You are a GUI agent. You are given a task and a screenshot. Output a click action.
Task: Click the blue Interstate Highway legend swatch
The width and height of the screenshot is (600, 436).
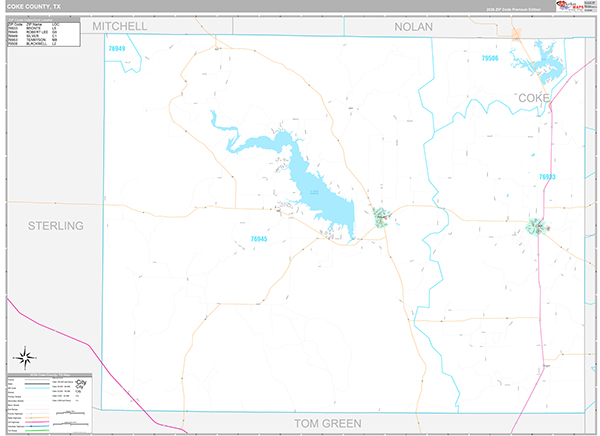pos(37,426)
